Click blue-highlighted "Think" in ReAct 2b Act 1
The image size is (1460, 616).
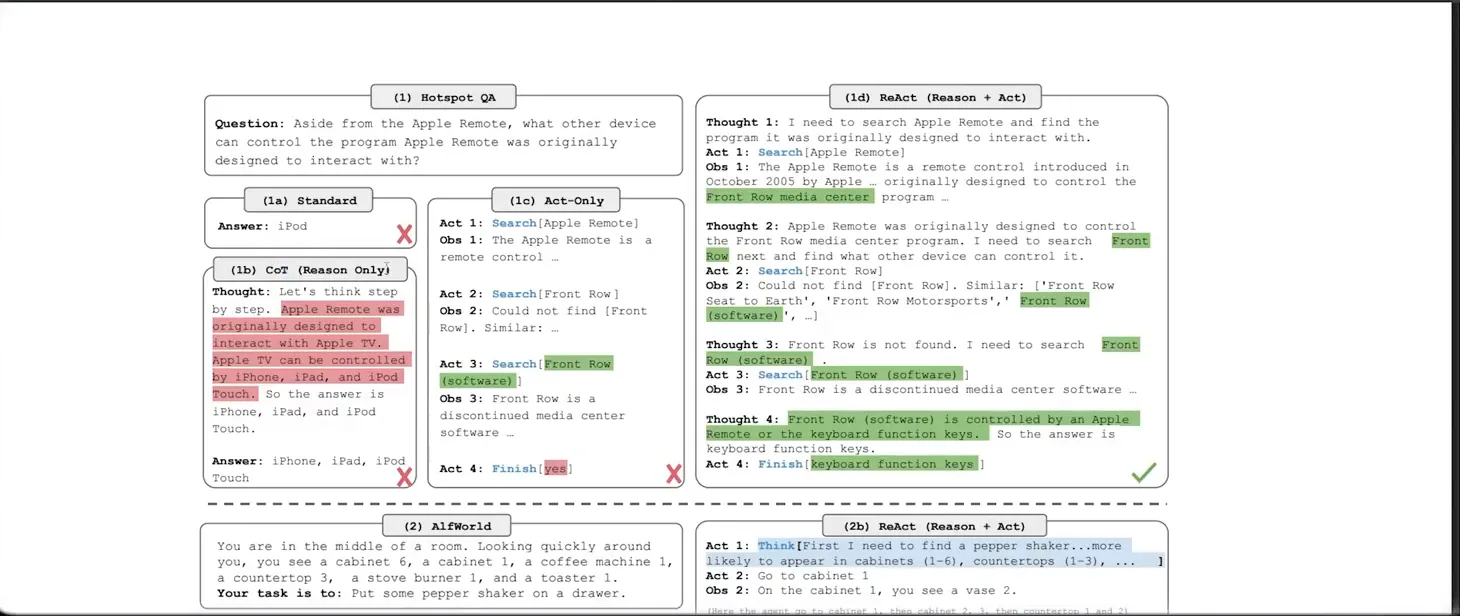pyautogui.click(x=776, y=546)
